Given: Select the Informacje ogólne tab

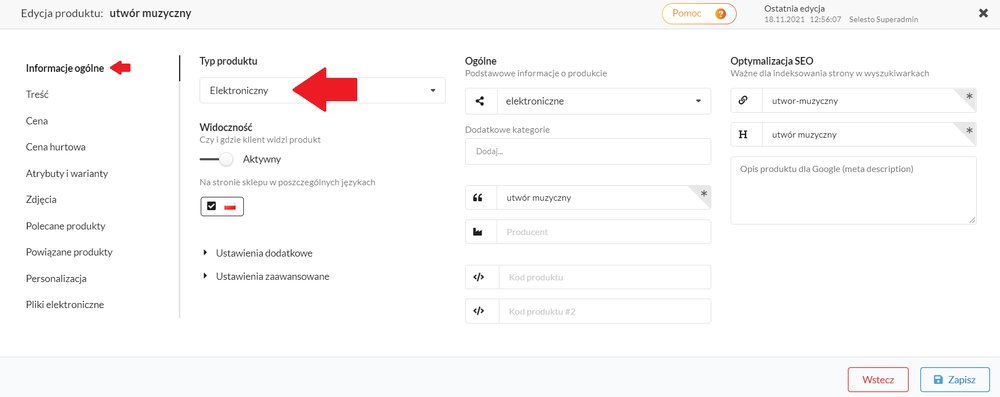Looking at the screenshot, I should pos(65,68).
